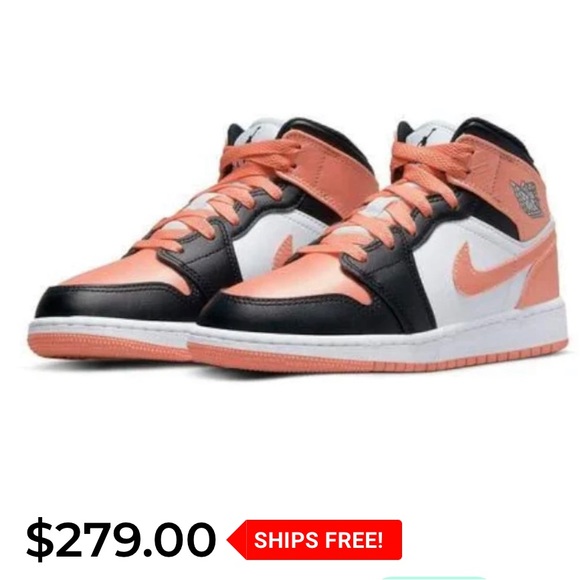
Task: Select the $279.00 price text
Action: tap(121, 540)
